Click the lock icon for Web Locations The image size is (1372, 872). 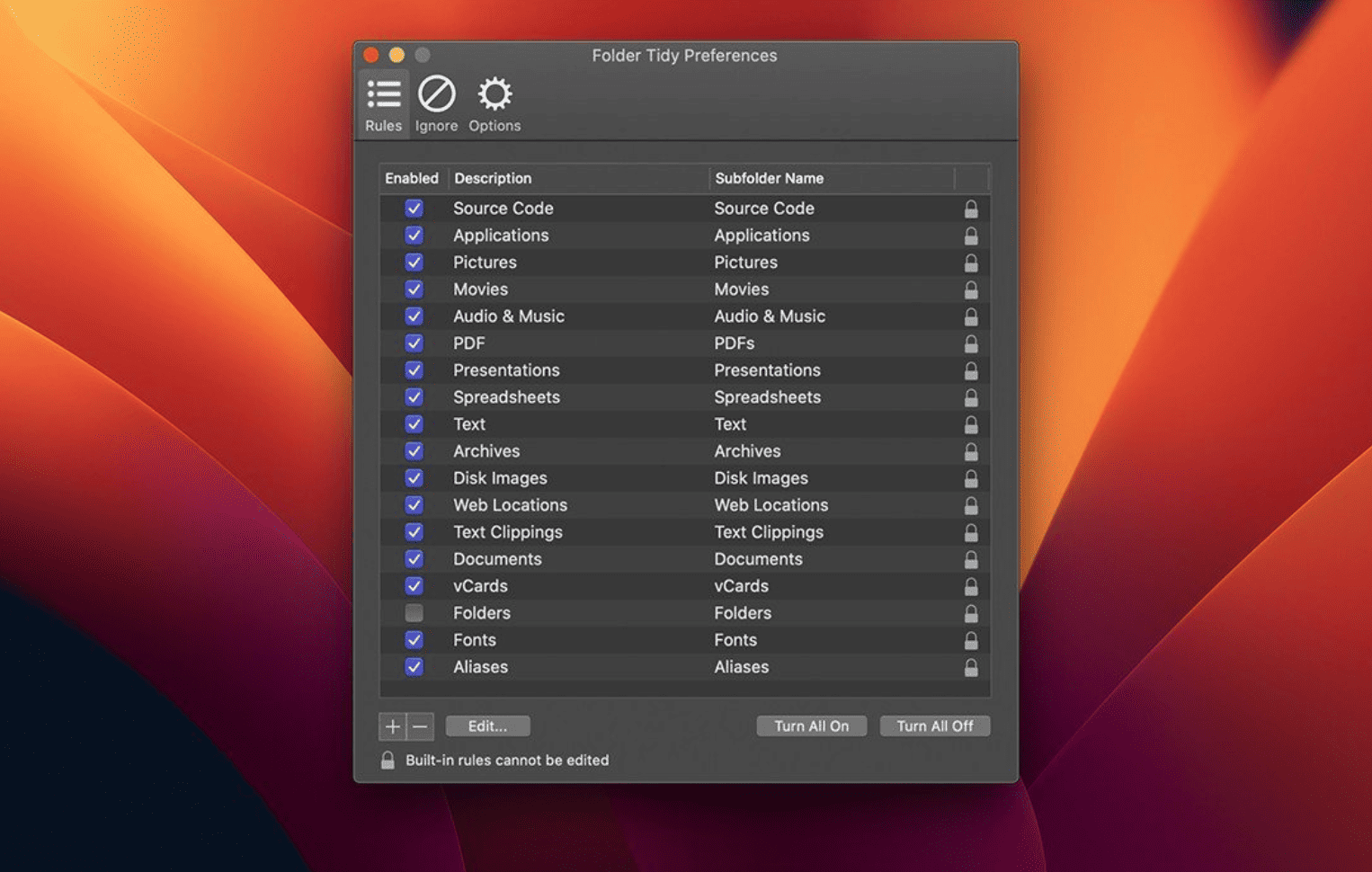[x=971, y=505]
